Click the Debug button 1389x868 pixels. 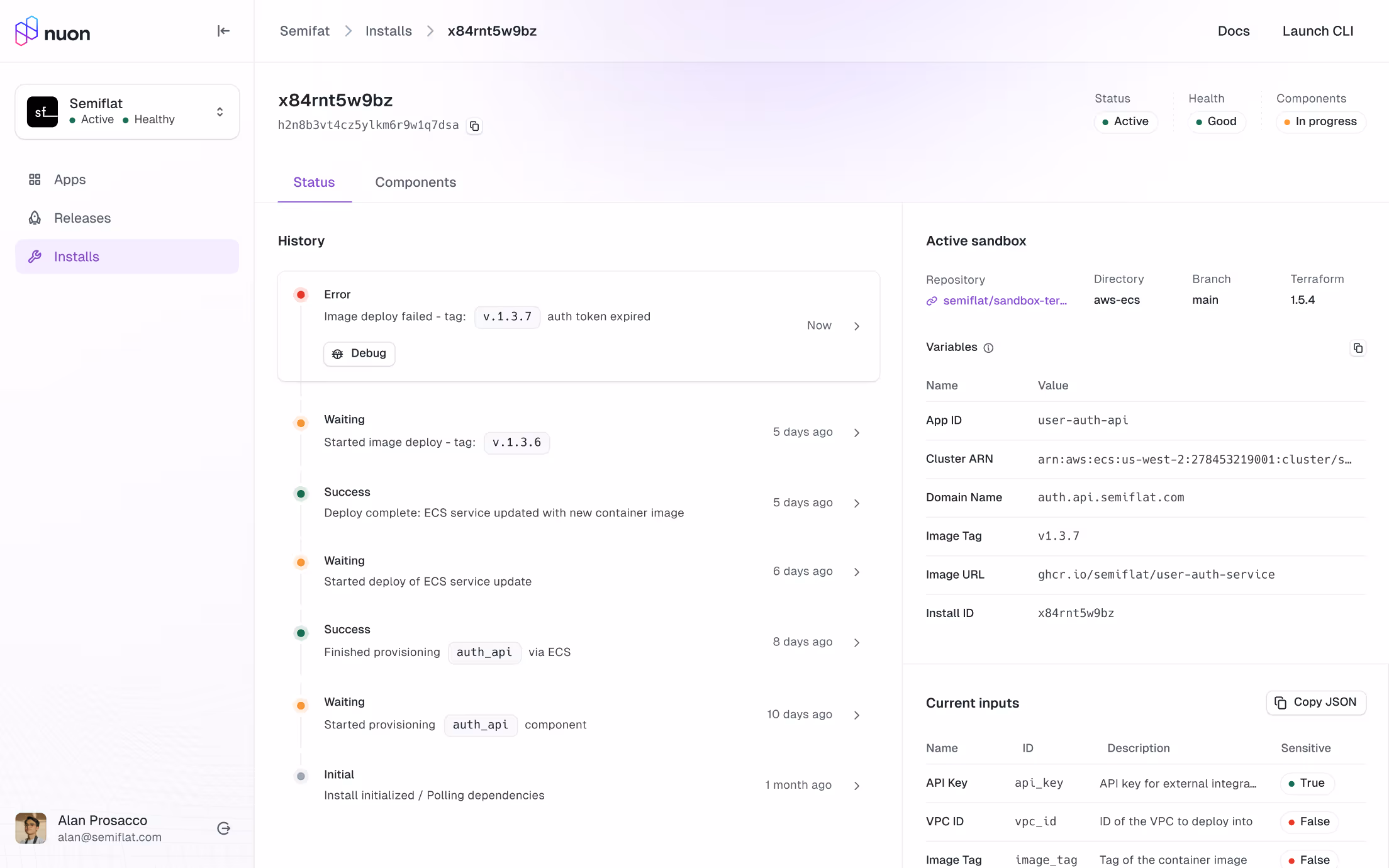point(359,353)
